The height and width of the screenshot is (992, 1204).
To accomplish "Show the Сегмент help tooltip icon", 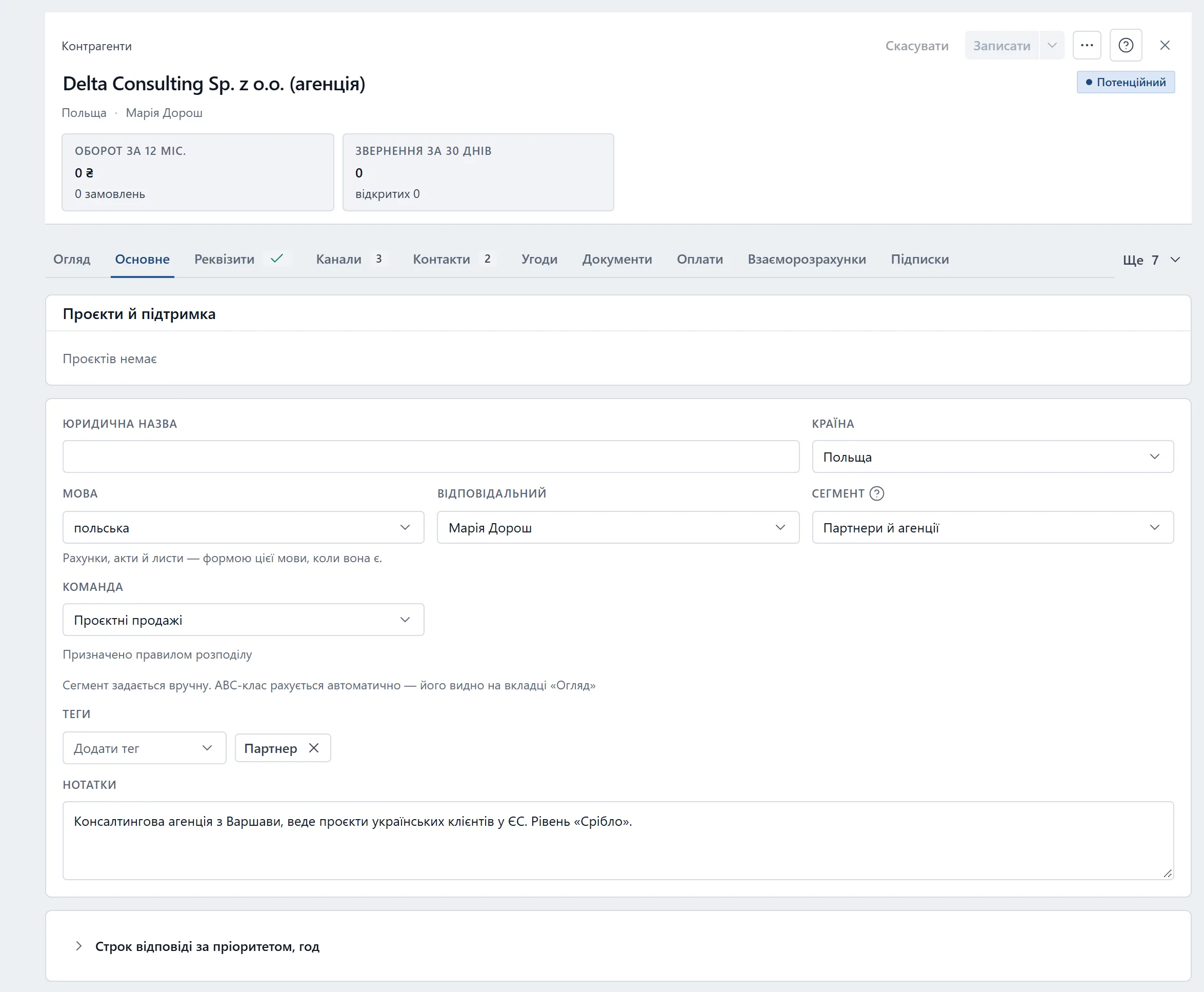I will [877, 493].
